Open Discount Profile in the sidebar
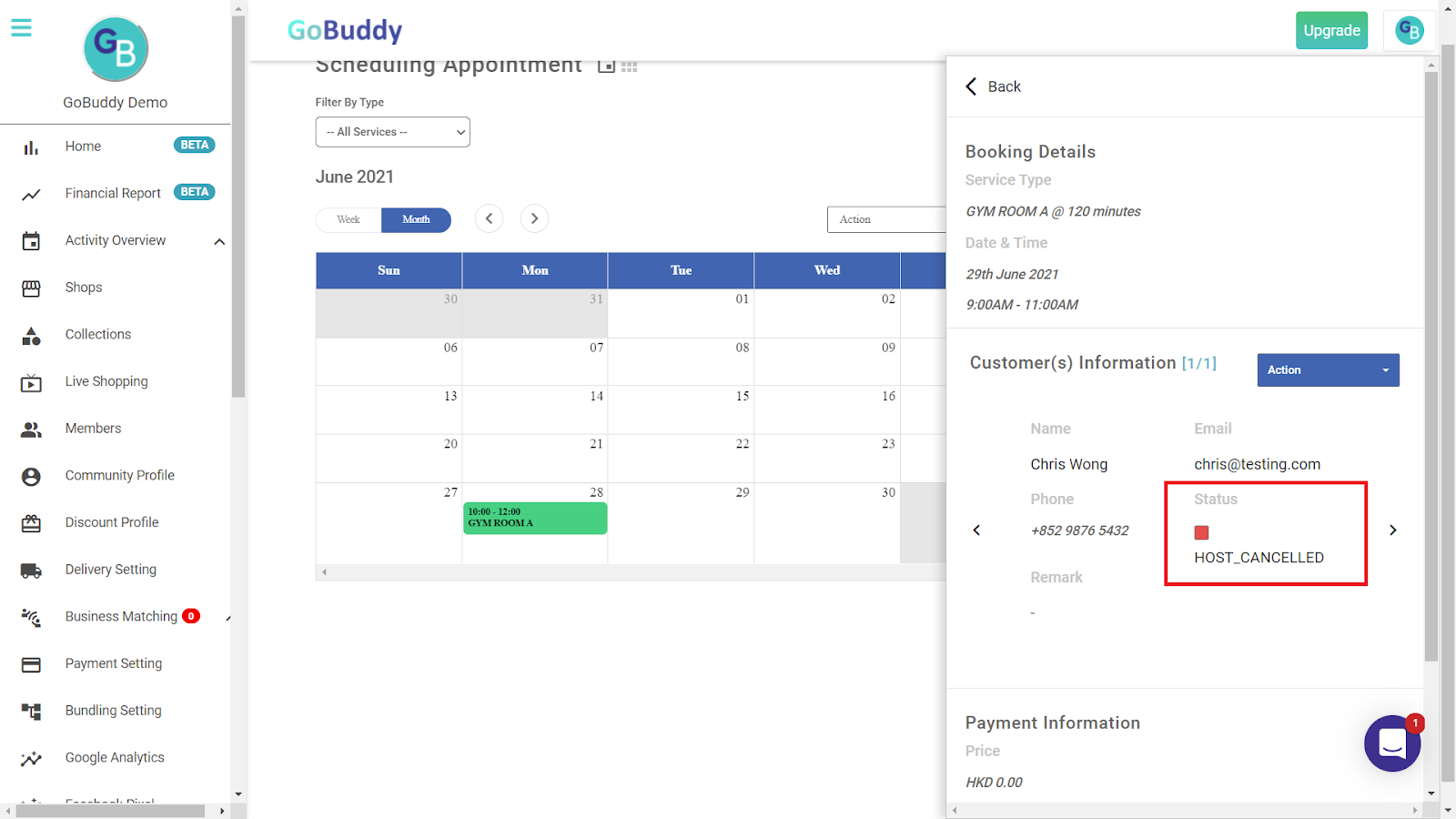The height and width of the screenshot is (819, 1456). [x=112, y=522]
